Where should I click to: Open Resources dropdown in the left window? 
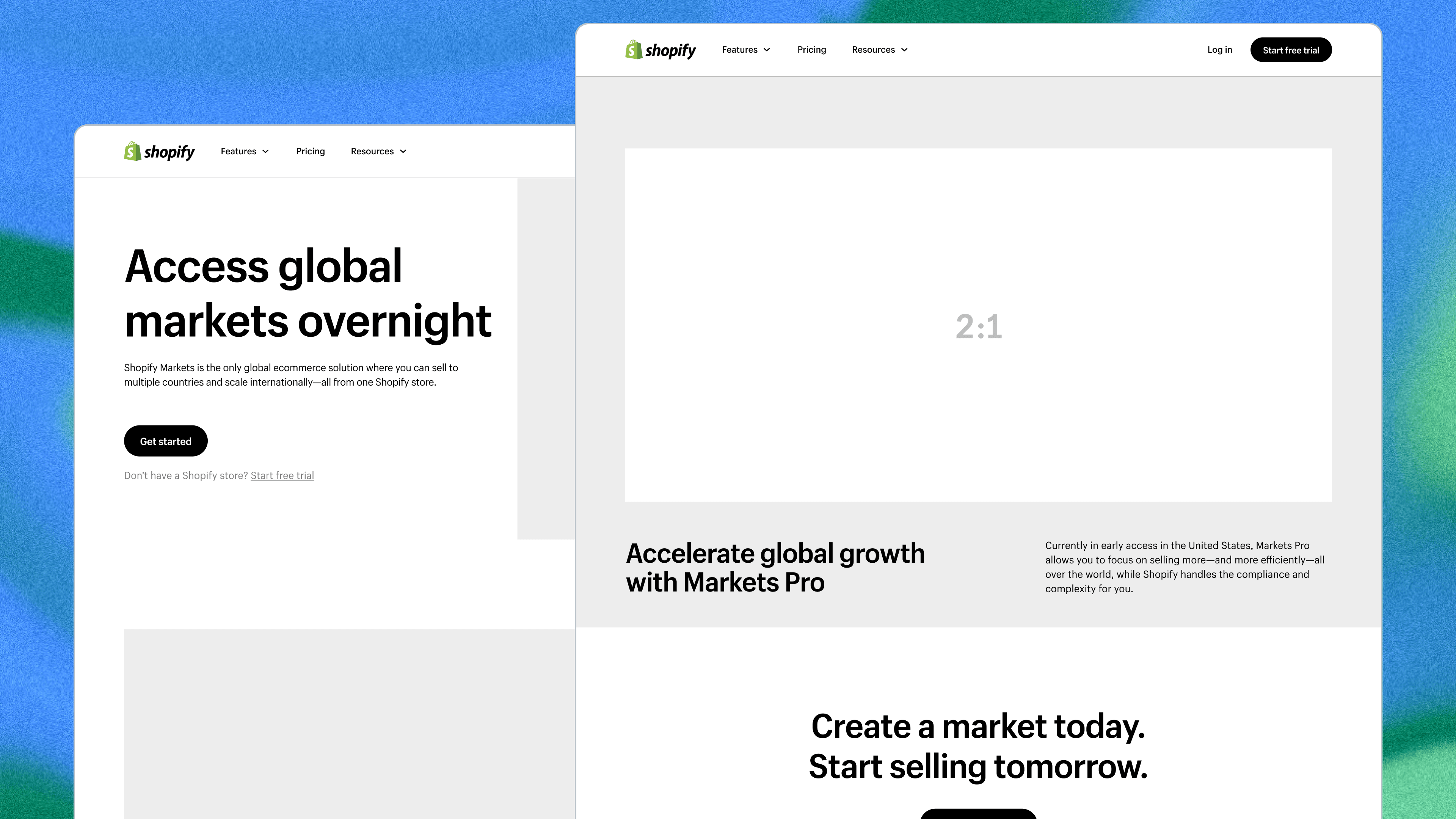[x=379, y=152]
